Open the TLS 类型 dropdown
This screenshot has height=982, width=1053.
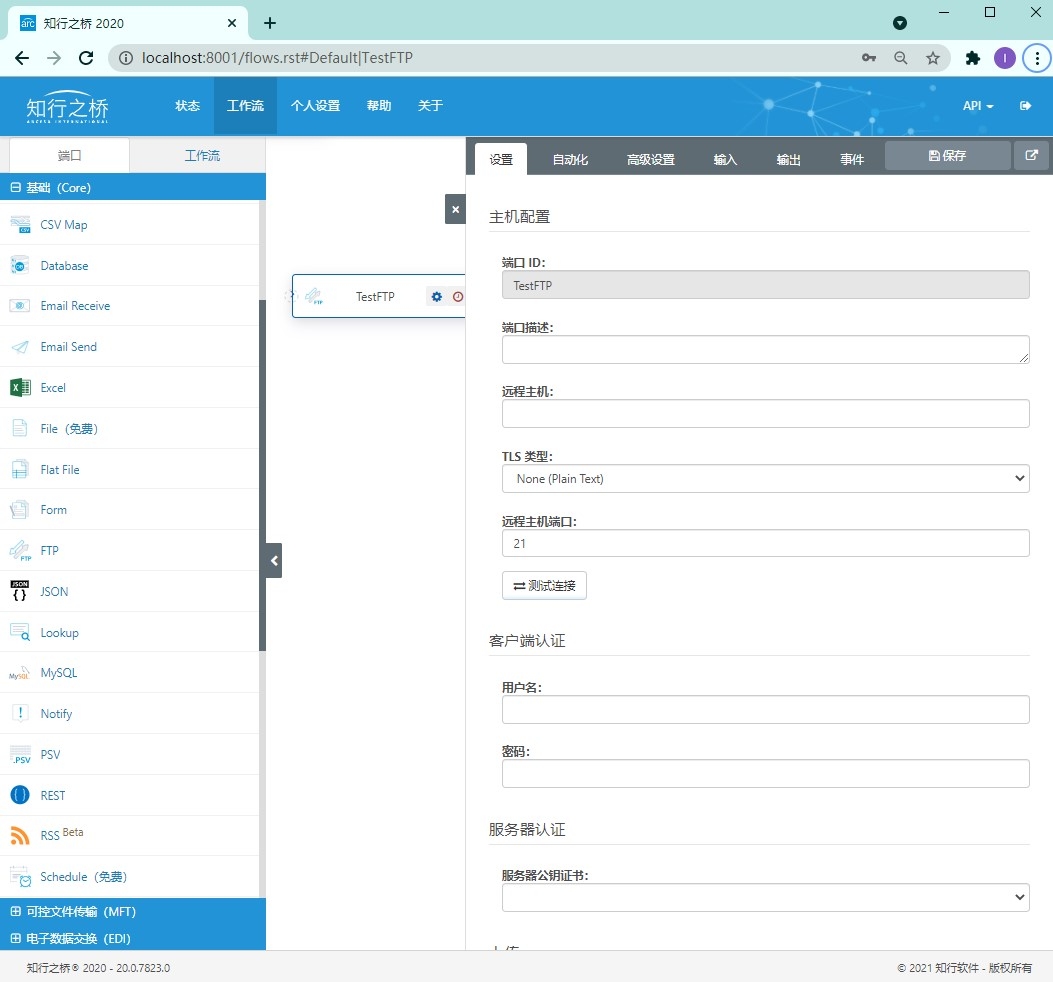765,478
